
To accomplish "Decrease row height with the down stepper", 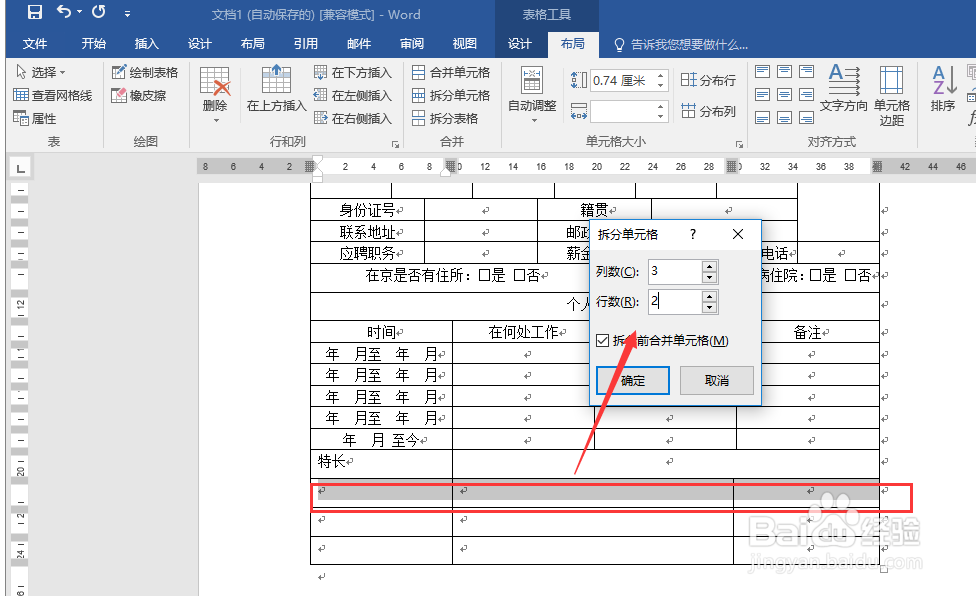I will (x=661, y=85).
